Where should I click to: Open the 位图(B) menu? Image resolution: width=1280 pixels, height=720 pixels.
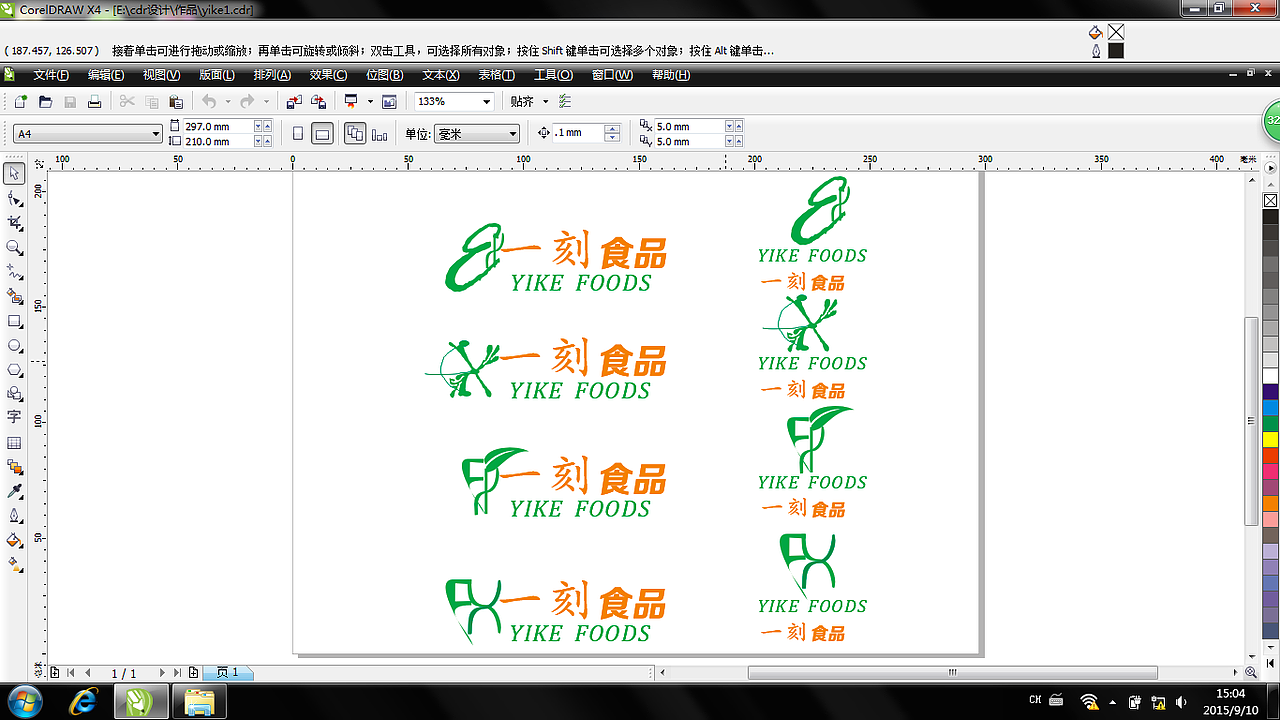coord(384,75)
